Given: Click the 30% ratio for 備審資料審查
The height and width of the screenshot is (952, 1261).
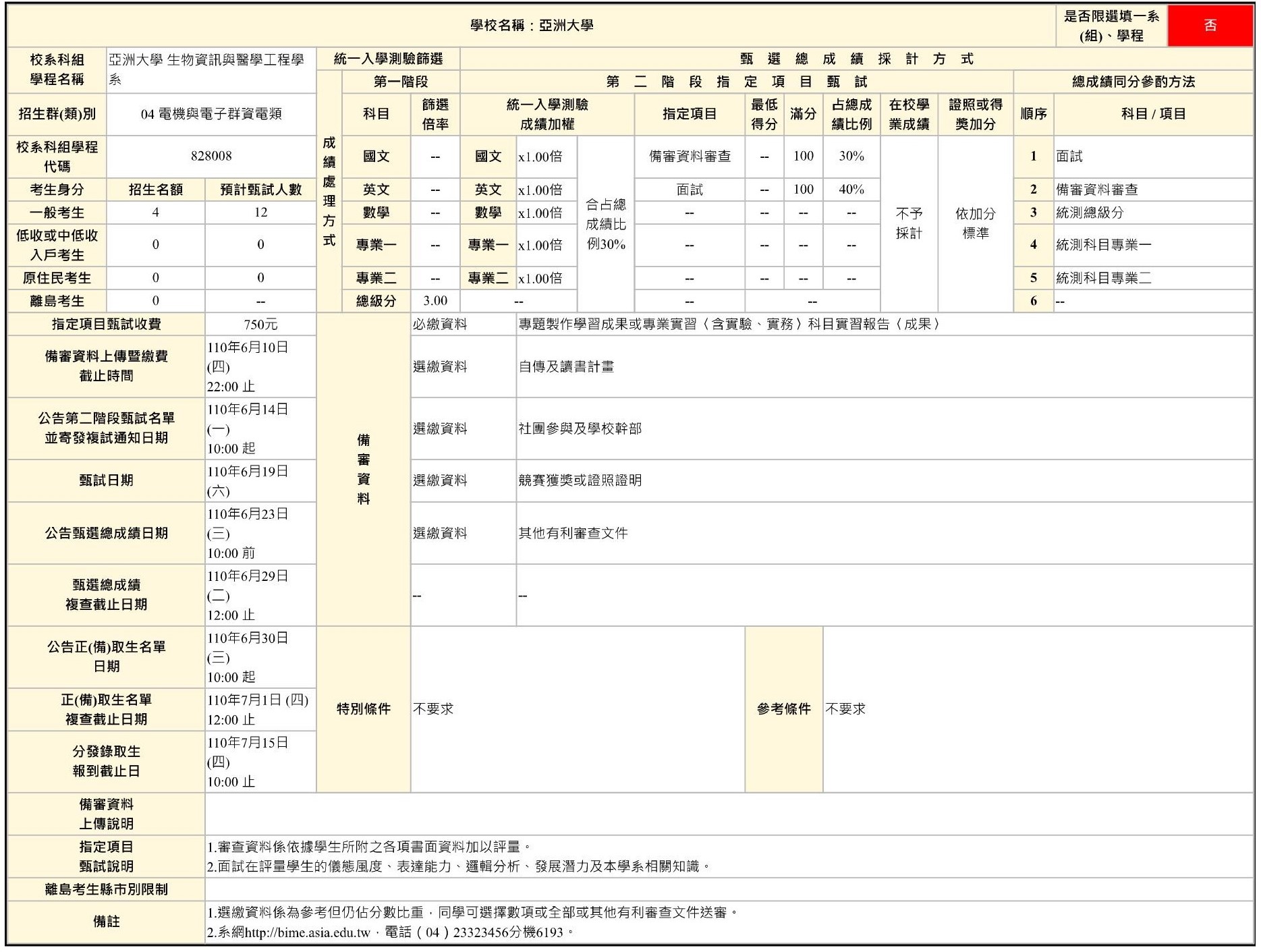Looking at the screenshot, I should pos(851,156).
